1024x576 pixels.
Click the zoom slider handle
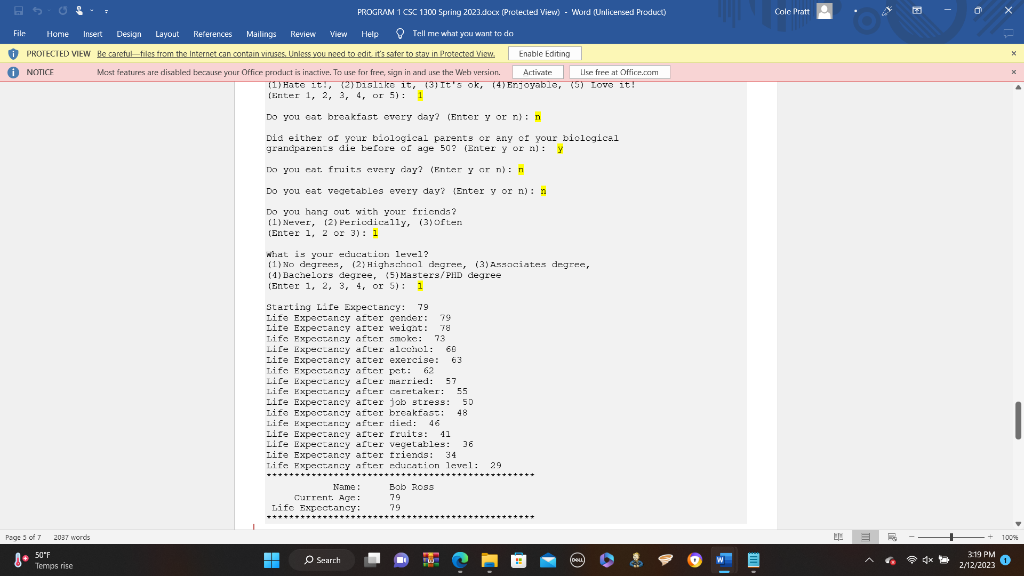coord(952,537)
